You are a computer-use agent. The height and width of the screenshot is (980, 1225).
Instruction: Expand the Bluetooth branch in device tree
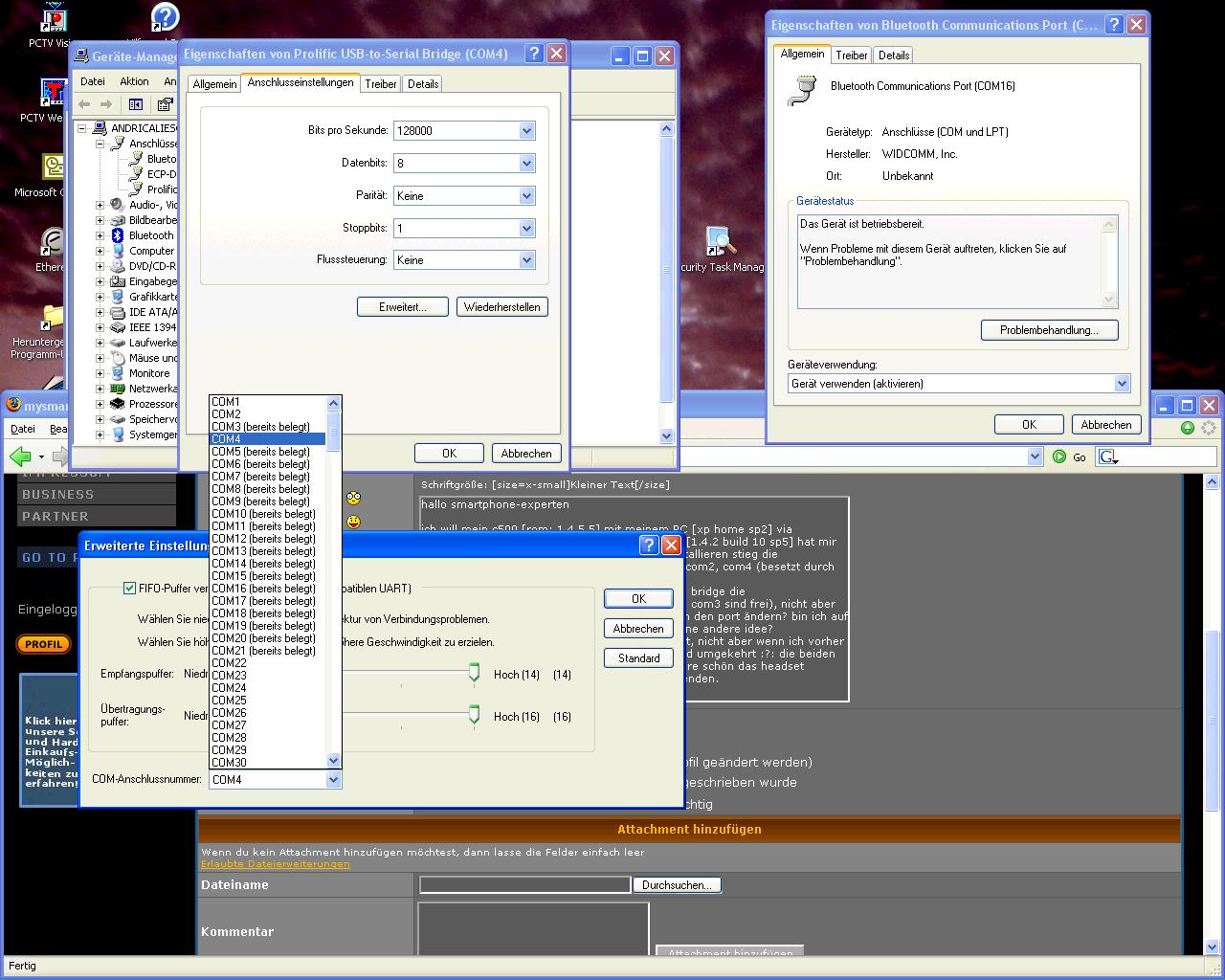point(100,235)
